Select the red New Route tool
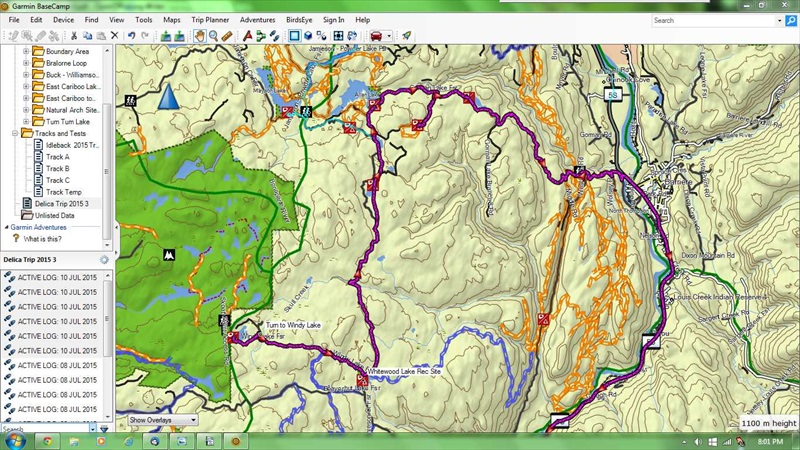The width and height of the screenshot is (800, 450). click(x=247, y=36)
